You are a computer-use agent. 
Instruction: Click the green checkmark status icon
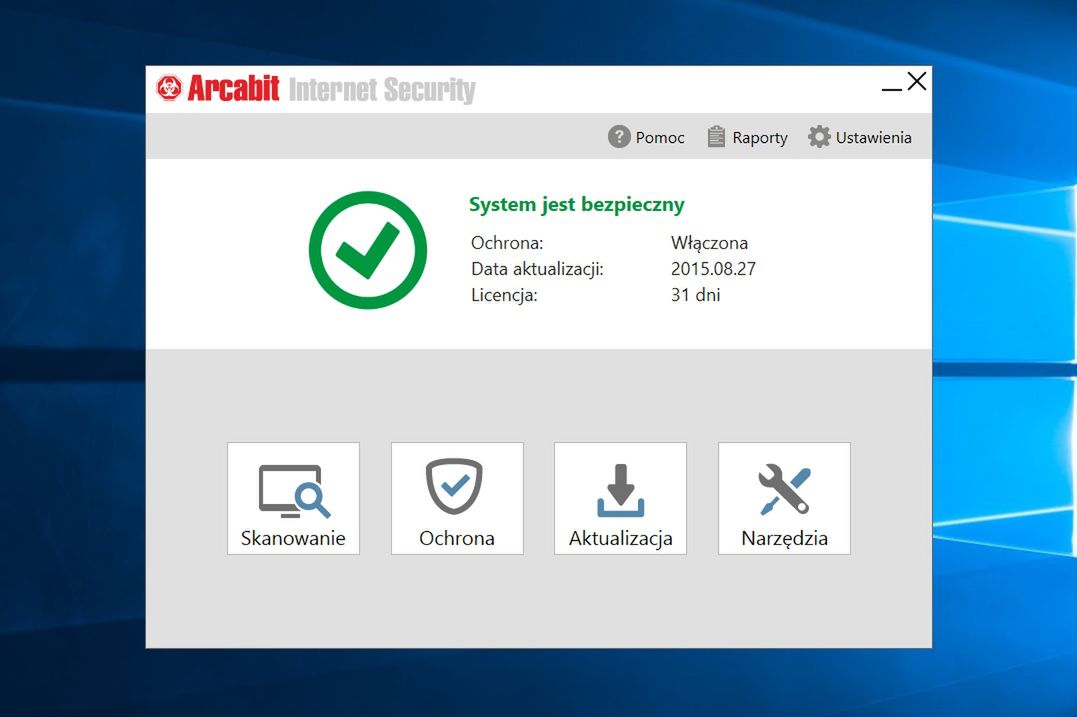coord(368,249)
